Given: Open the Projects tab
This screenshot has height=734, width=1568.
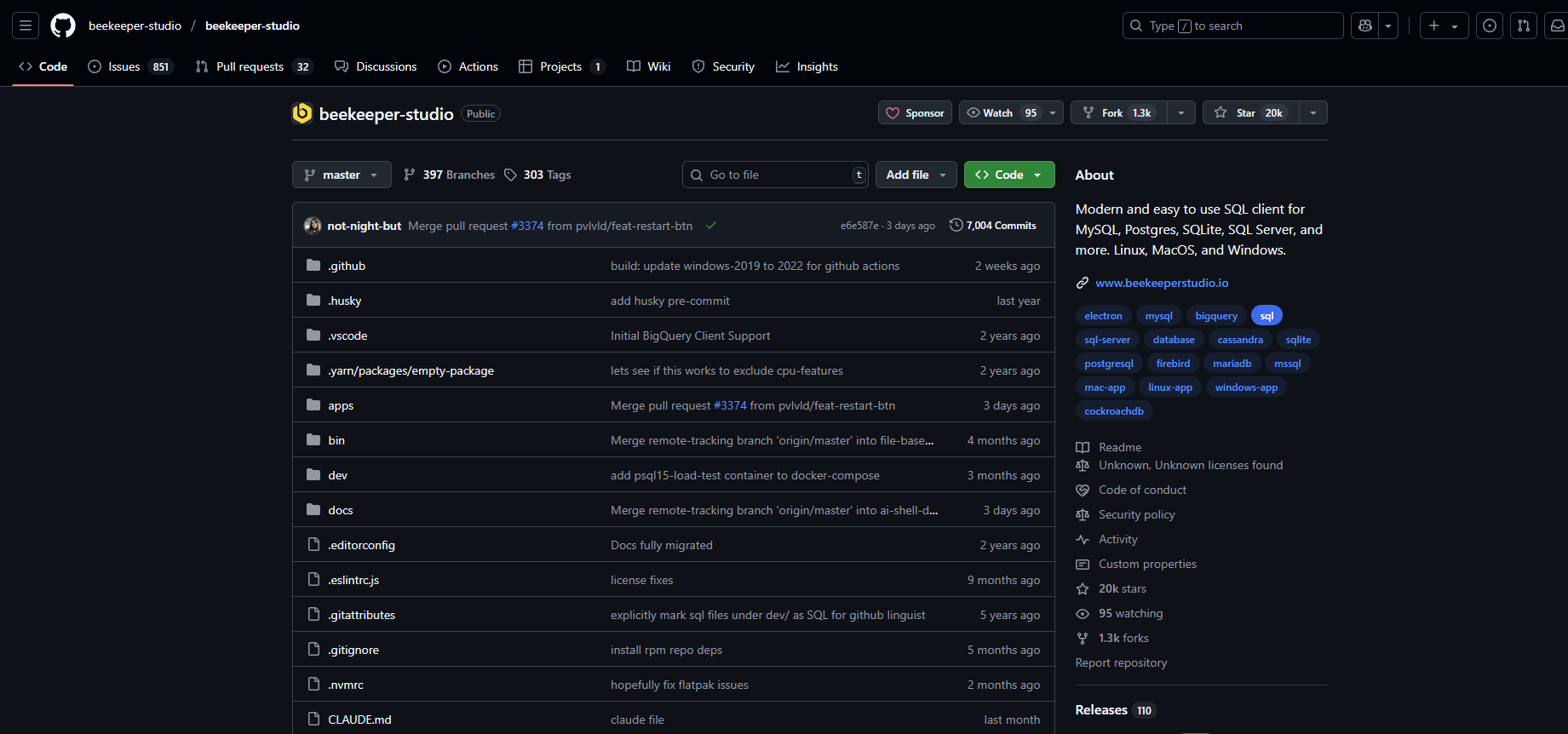Looking at the screenshot, I should coord(562,66).
